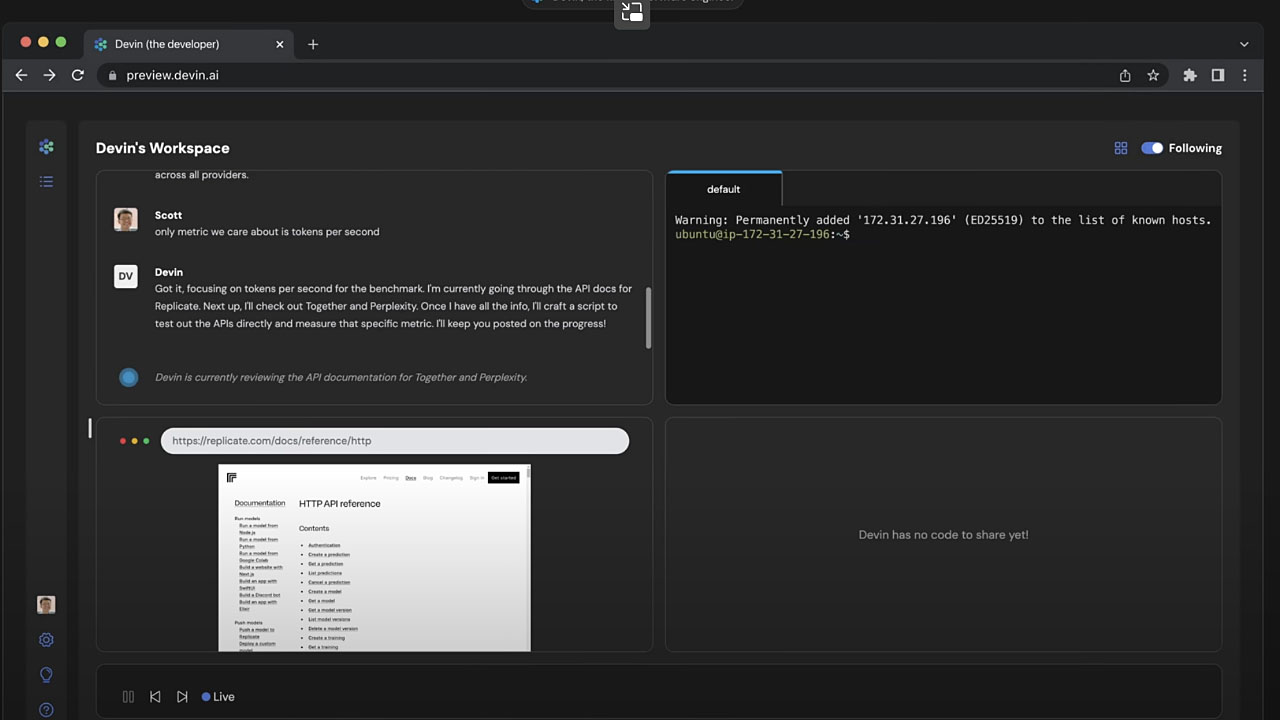Pause the session playback
The image size is (1280, 720).
coord(128,697)
